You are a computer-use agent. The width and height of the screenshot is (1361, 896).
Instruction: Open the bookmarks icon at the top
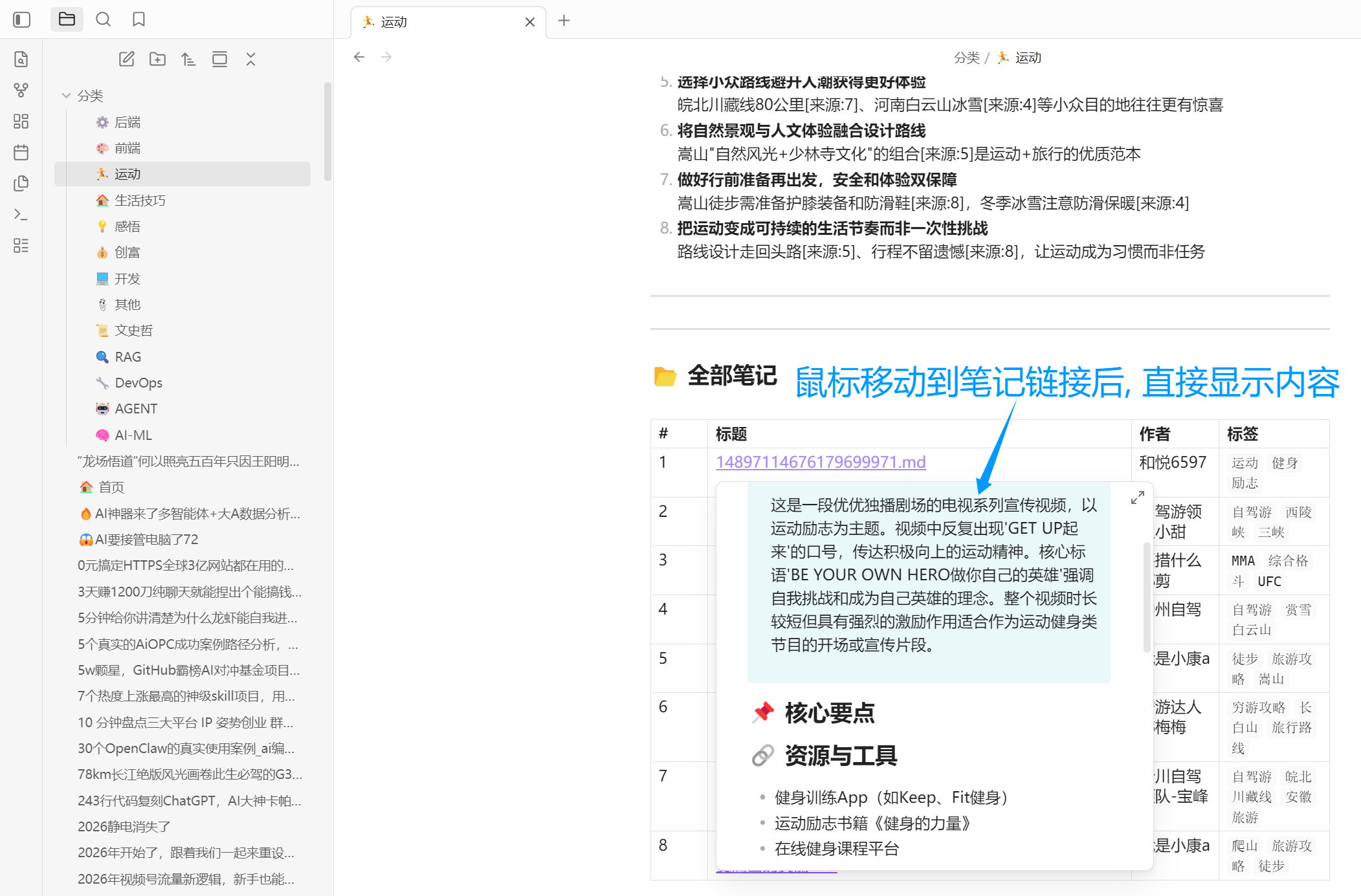pyautogui.click(x=138, y=19)
